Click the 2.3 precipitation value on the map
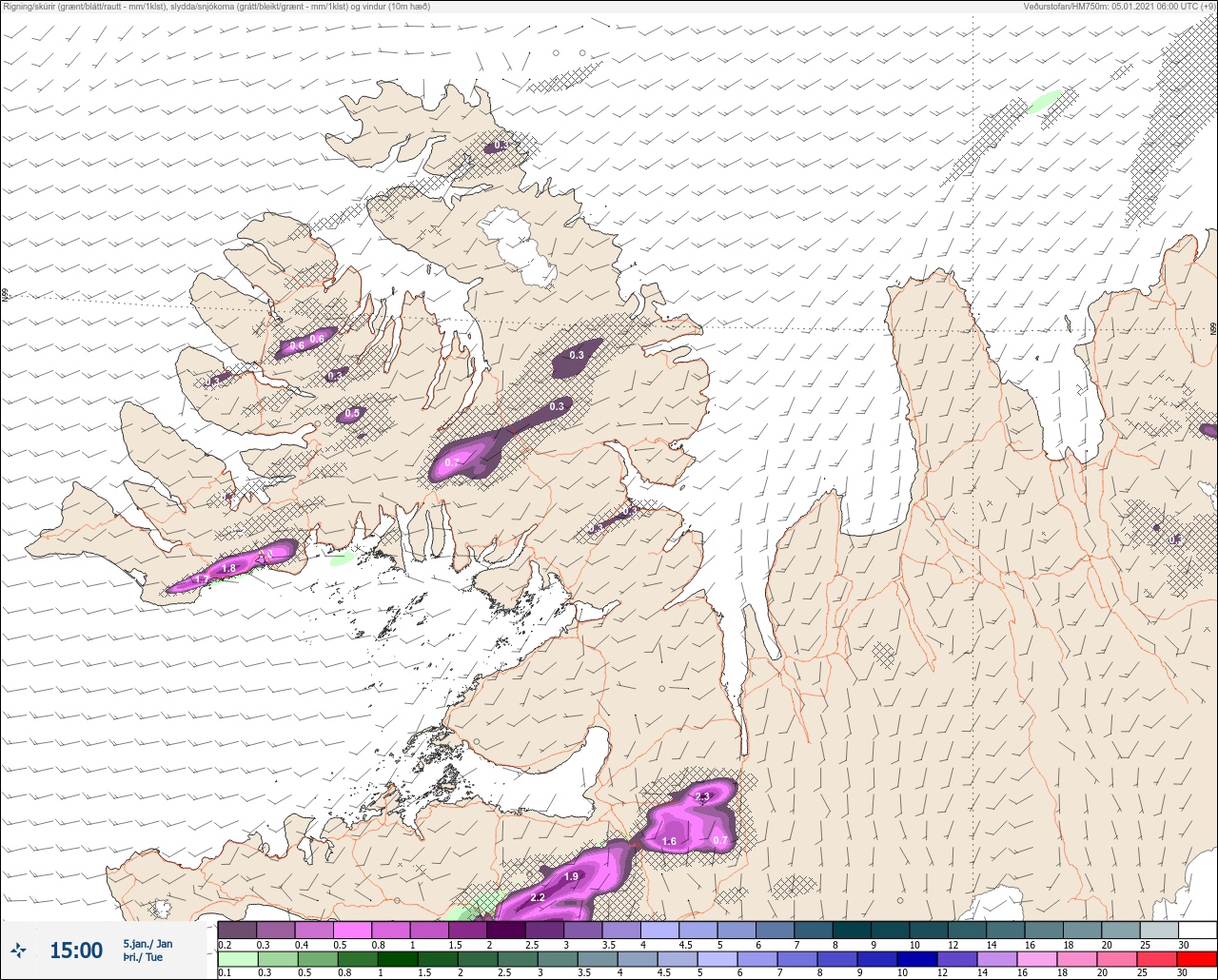The height and width of the screenshot is (980, 1218). click(702, 796)
